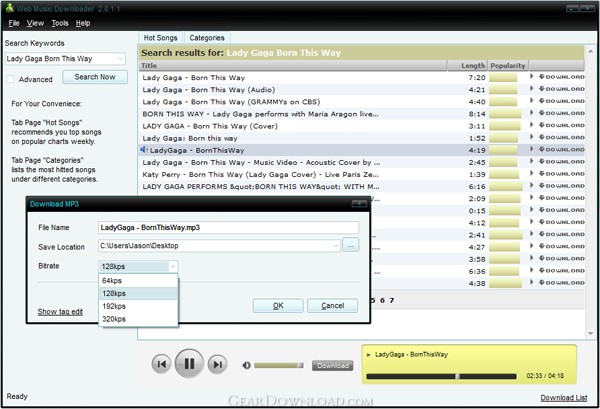Click the speaker icon on playing row
The width and height of the screenshot is (600, 409).
(144, 150)
